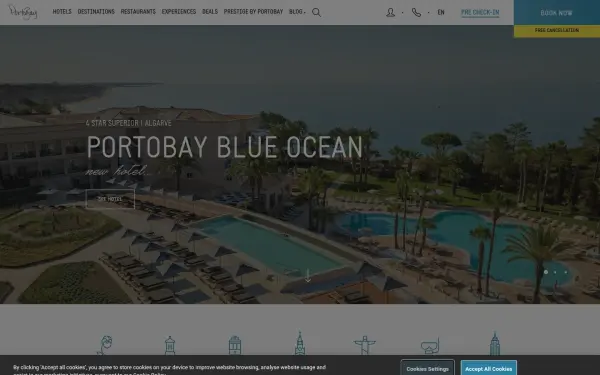Screen dimensions: 600x375
Task: Select the first slideshow dot
Action: 546,272
